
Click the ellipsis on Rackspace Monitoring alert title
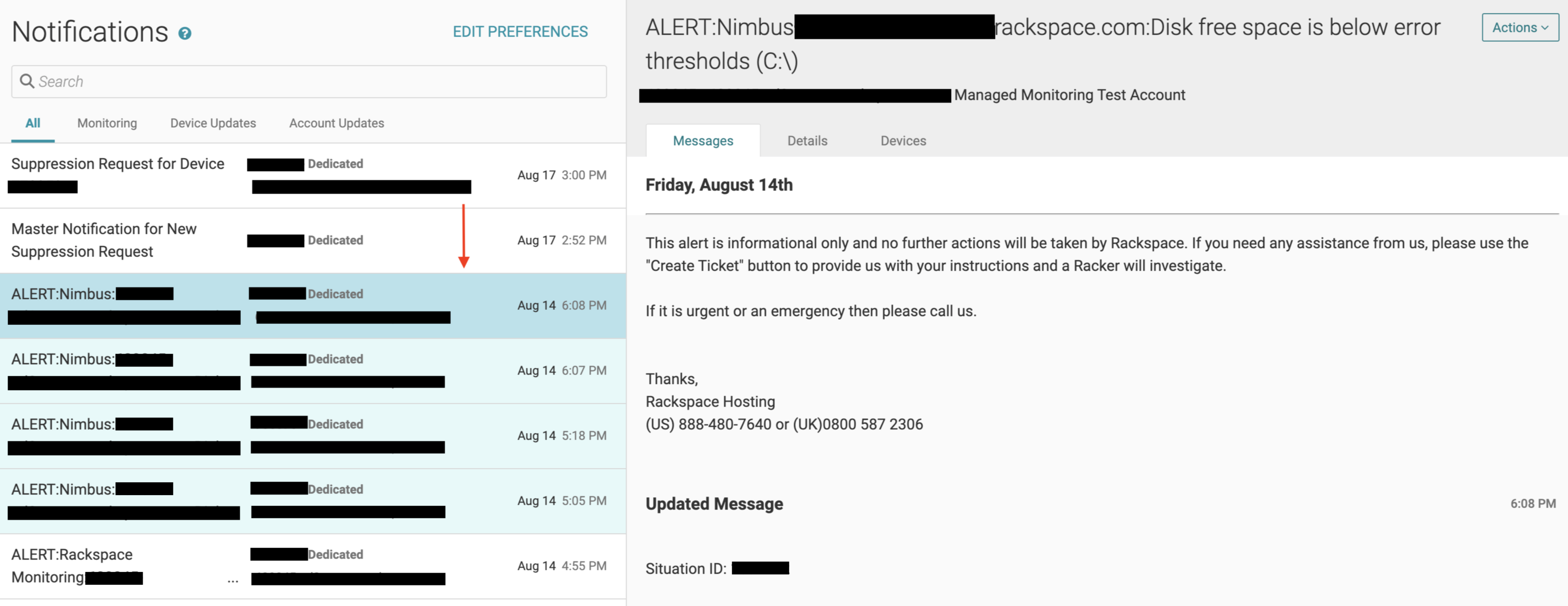pos(233,580)
